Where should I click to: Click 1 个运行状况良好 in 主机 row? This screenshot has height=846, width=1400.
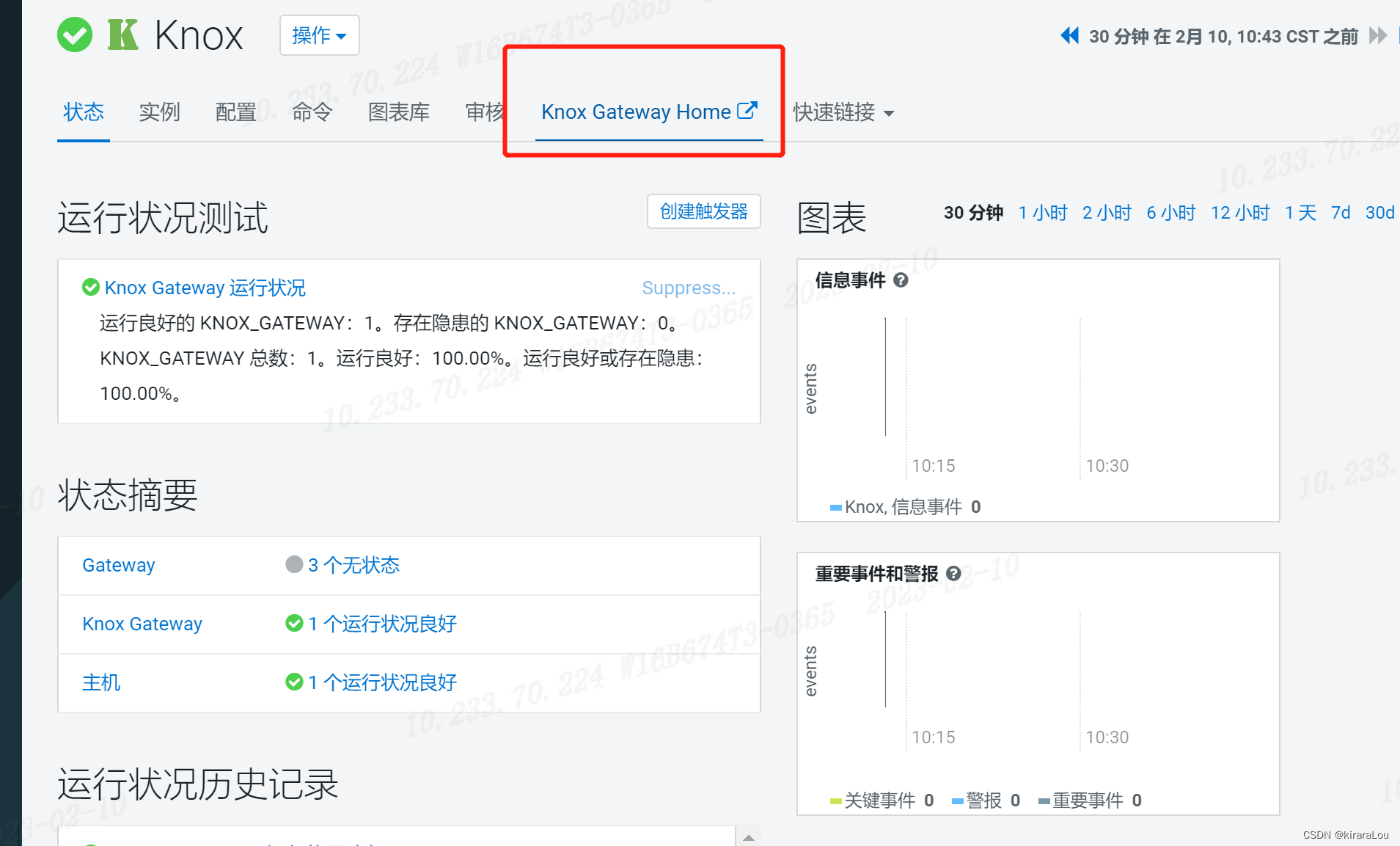[382, 682]
